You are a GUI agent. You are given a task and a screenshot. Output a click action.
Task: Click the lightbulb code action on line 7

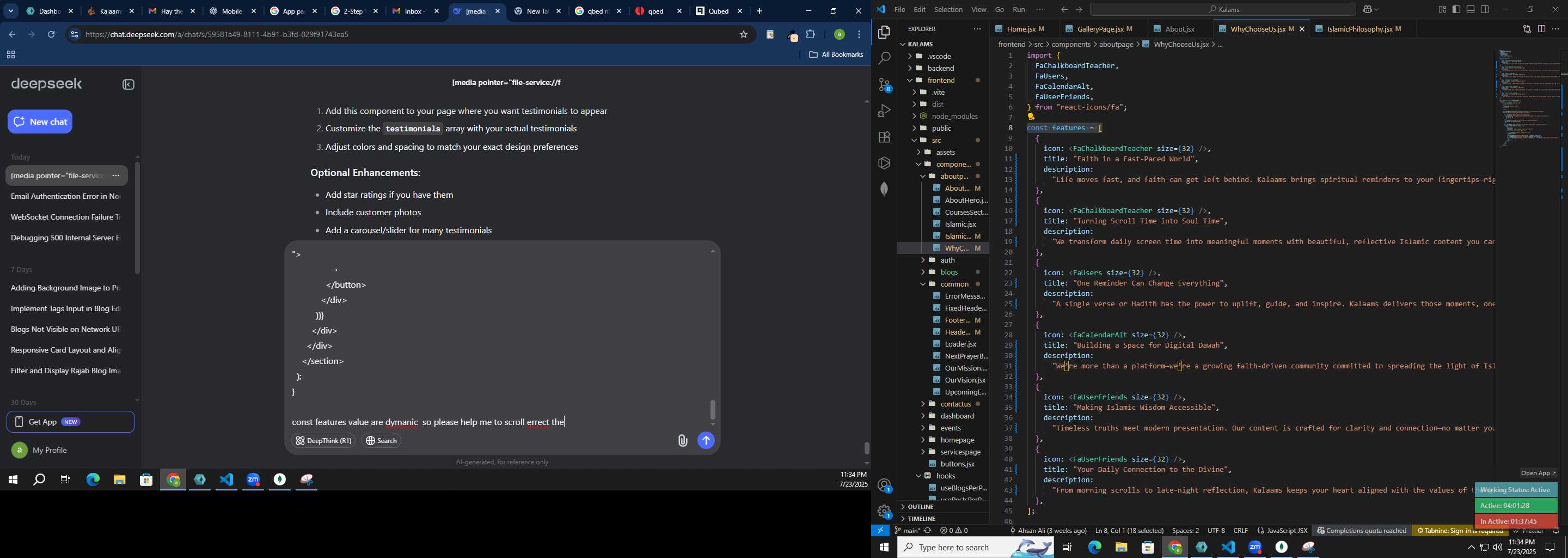coord(1031,117)
